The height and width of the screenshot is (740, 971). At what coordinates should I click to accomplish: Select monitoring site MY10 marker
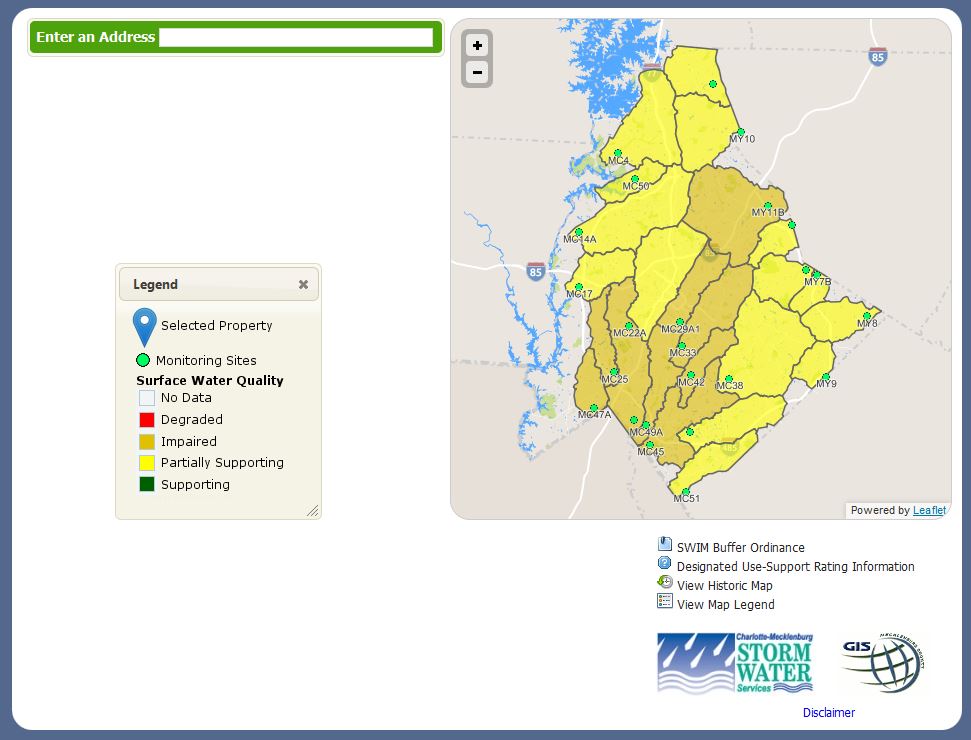(741, 132)
